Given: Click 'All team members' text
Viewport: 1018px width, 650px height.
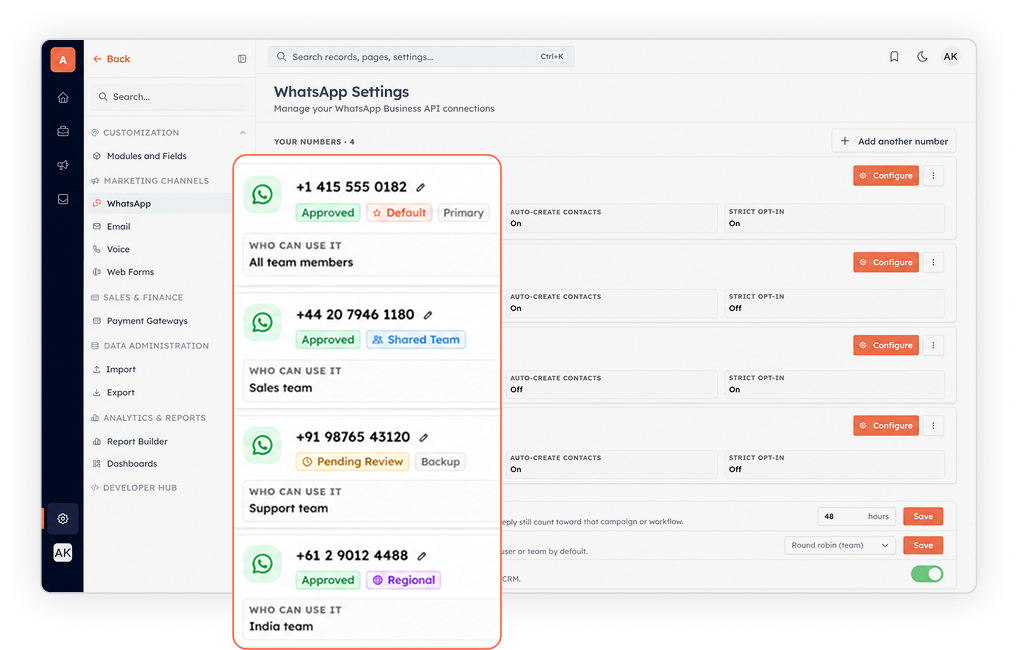Looking at the screenshot, I should coord(301,262).
